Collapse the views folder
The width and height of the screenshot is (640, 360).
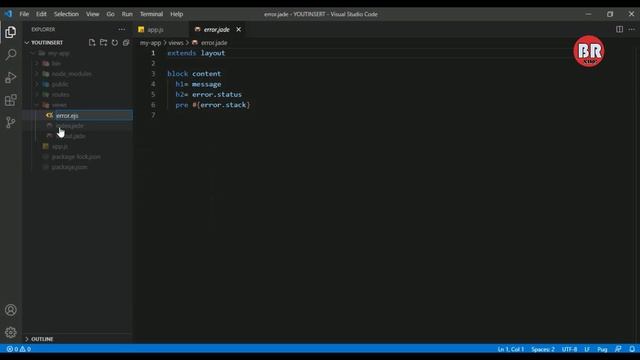[x=59, y=105]
